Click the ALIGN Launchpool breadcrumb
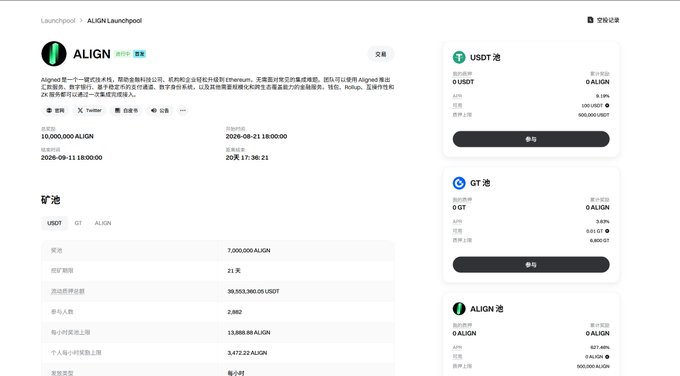The height and width of the screenshot is (376, 680). 114,20
